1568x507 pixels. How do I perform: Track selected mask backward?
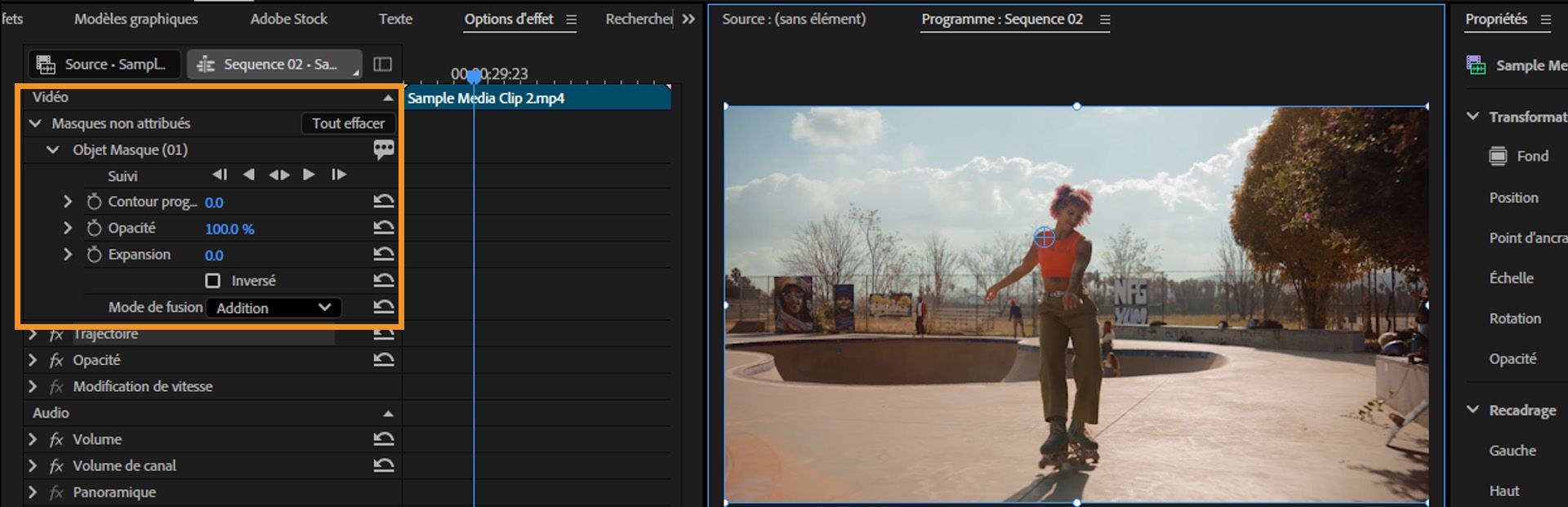point(249,175)
